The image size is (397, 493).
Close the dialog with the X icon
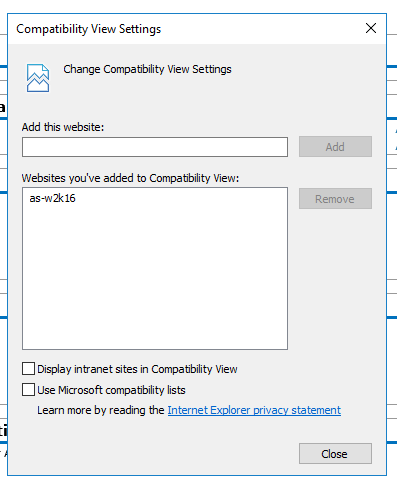(x=371, y=28)
